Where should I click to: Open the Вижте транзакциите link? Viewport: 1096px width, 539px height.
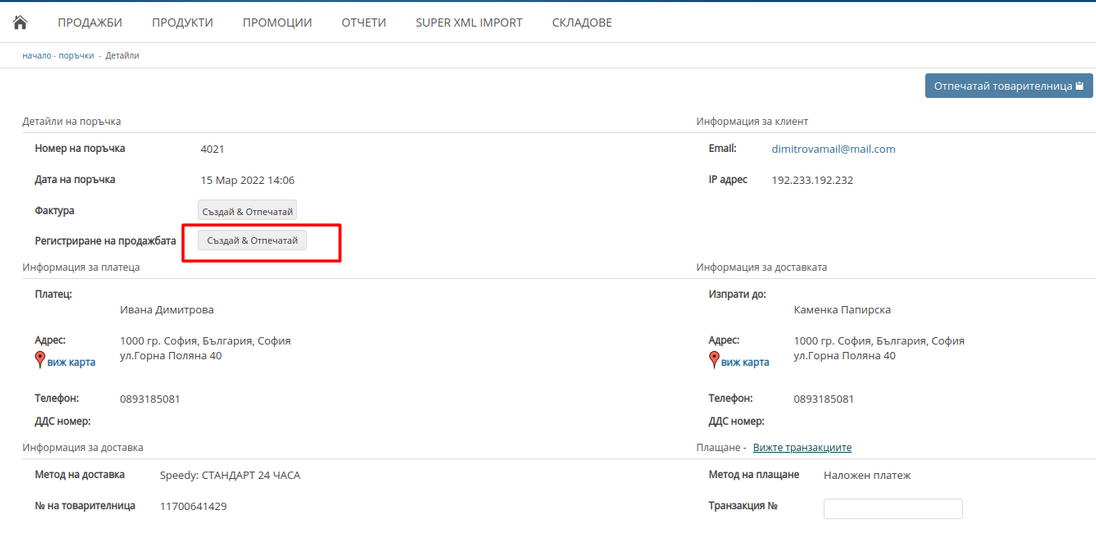point(802,447)
